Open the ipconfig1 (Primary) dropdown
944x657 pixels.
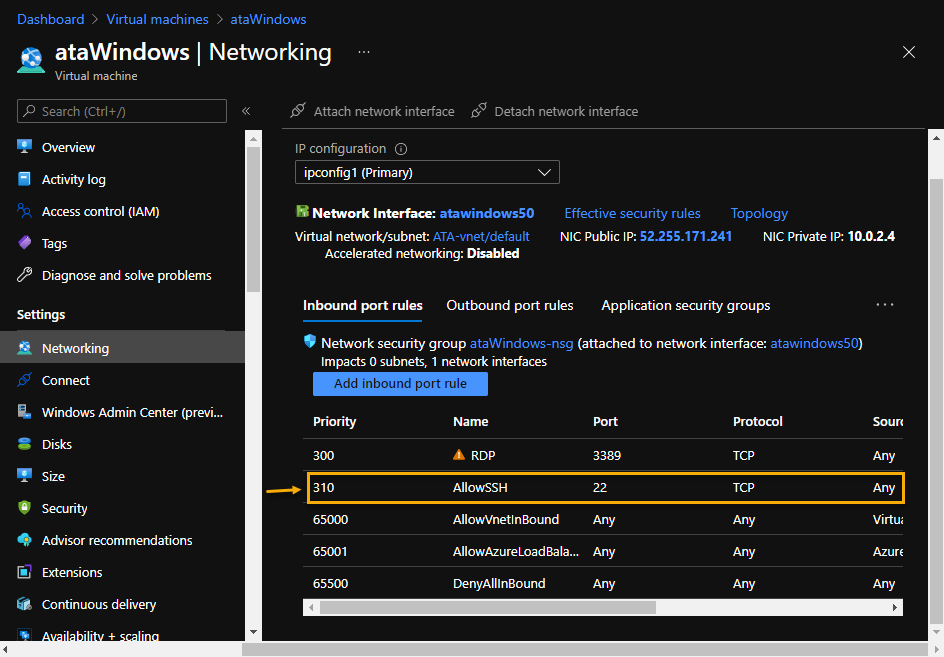[x=427, y=172]
